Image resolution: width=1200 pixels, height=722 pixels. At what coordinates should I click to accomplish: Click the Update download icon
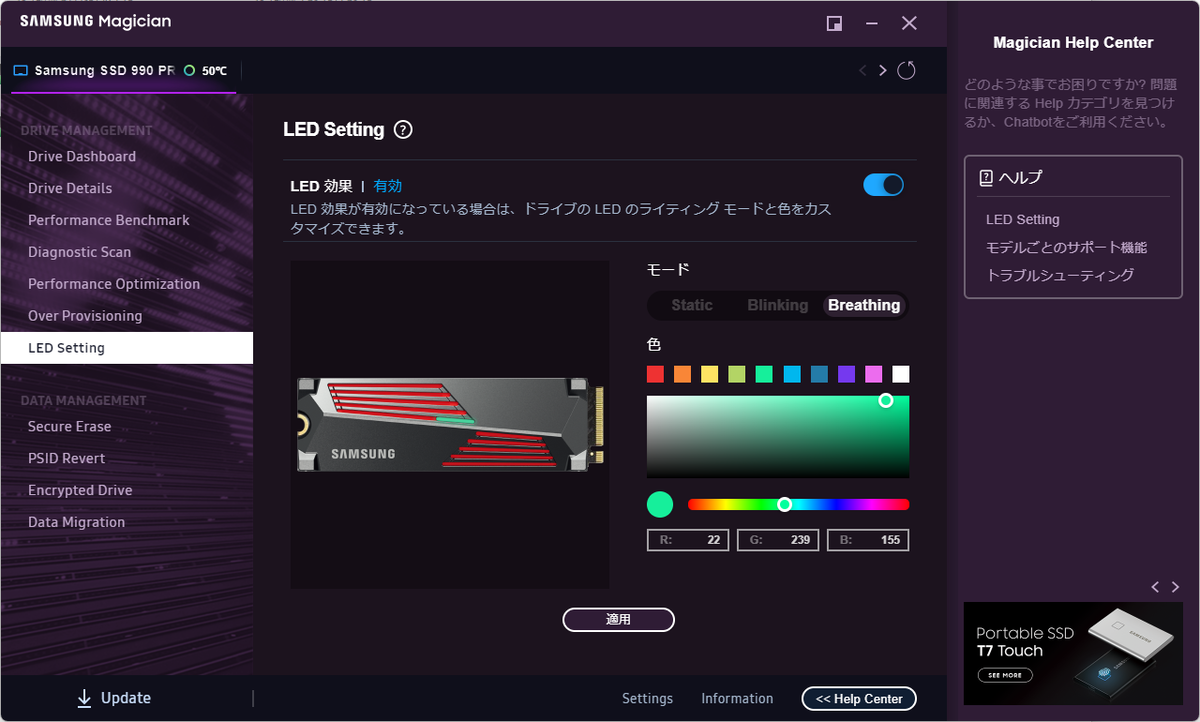pyautogui.click(x=84, y=698)
